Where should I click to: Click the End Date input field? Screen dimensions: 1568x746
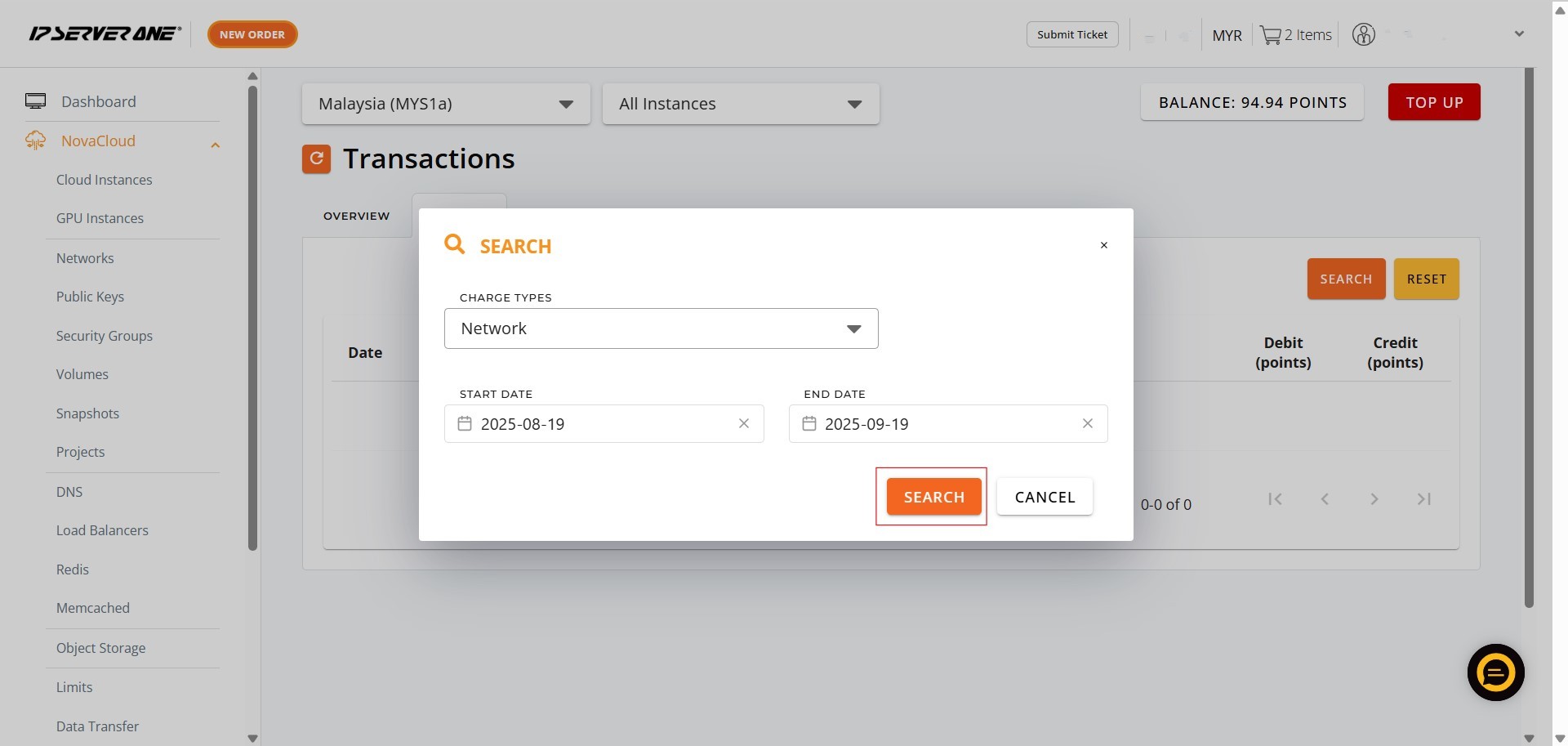pos(947,423)
